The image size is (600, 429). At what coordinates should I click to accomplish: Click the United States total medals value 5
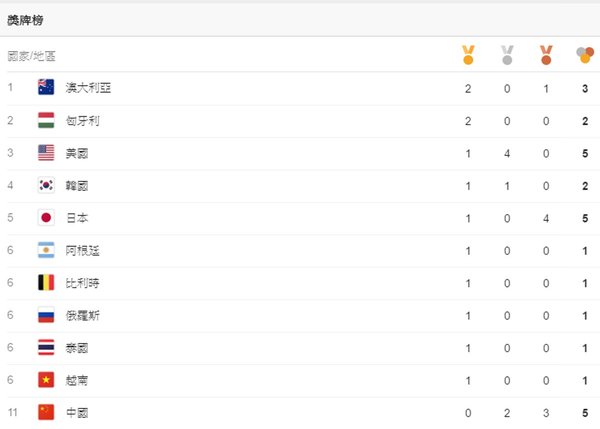point(585,153)
